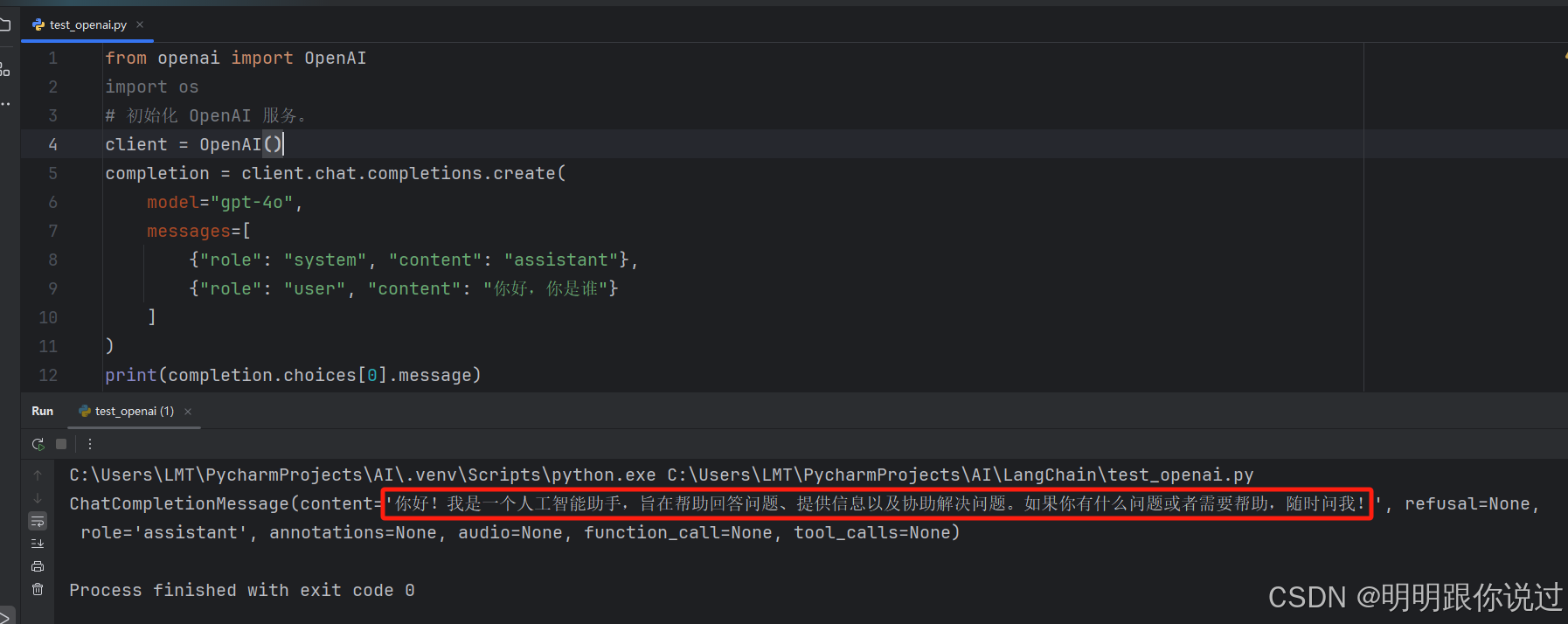The image size is (1568, 624).
Task: Open the Structure tool window icon
Action: point(4,69)
